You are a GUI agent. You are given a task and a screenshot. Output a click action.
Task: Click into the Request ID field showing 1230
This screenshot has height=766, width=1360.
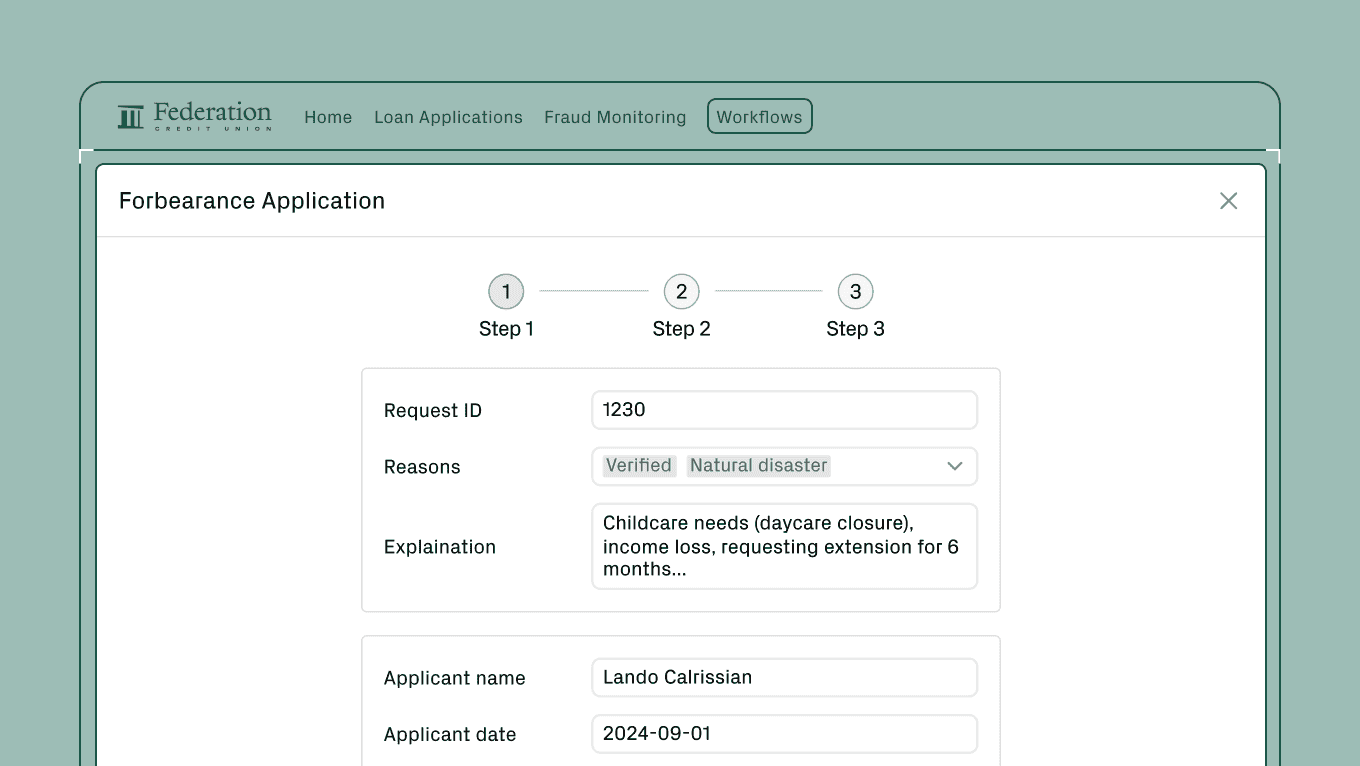tap(784, 409)
